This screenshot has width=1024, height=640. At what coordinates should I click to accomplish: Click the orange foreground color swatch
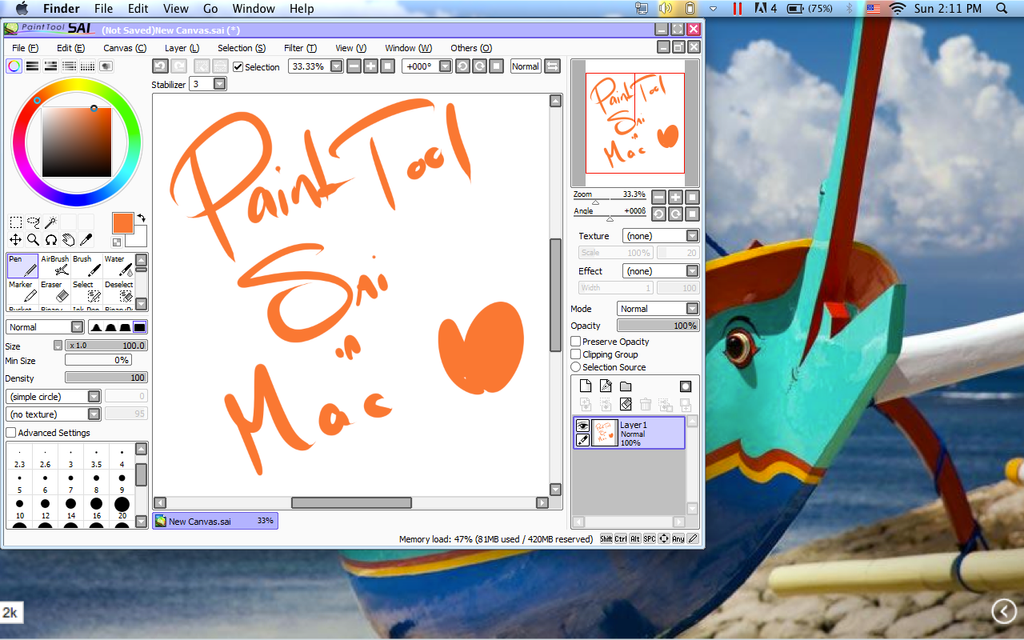tap(123, 223)
